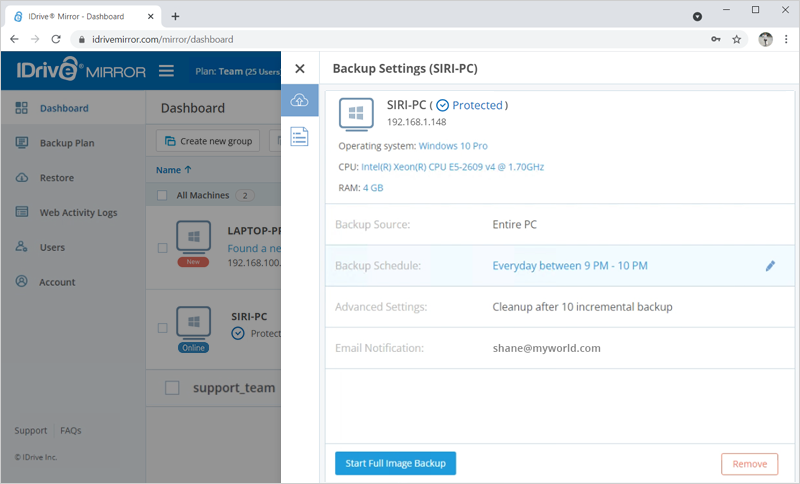The image size is (800, 484).
Task: Bookmark page with star icon
Action: (x=737, y=39)
